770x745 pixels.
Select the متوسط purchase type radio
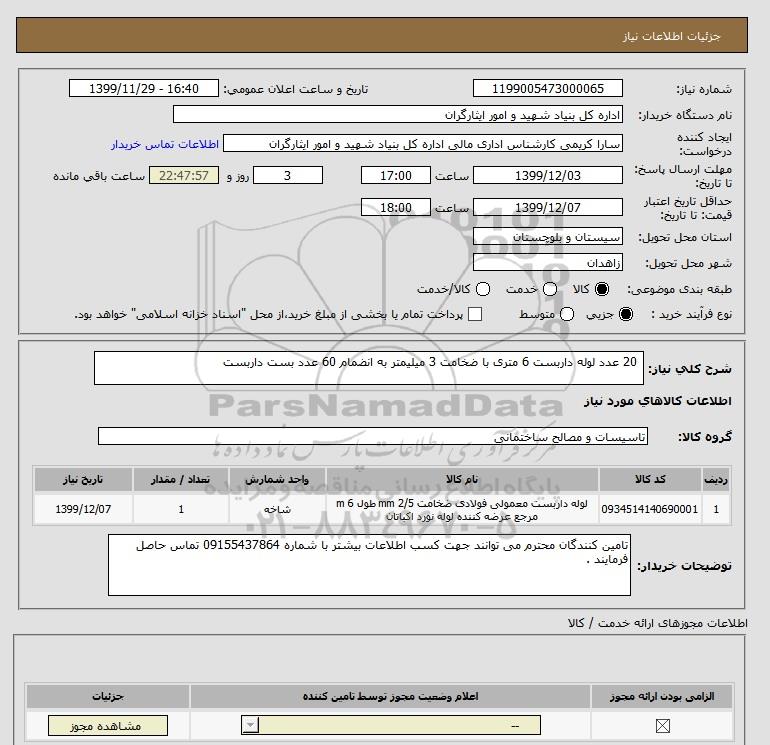[x=567, y=314]
